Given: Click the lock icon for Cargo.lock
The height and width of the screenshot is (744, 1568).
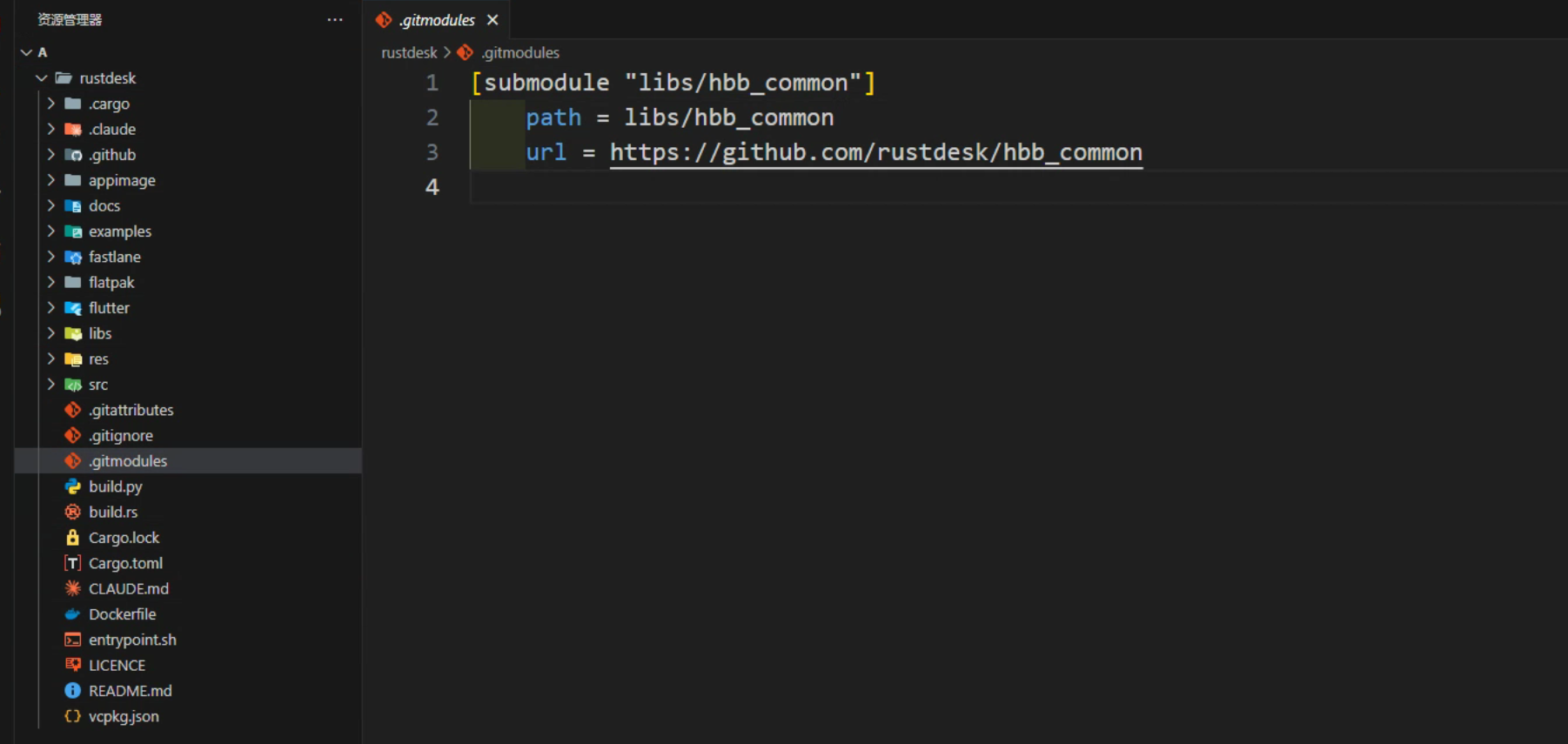Looking at the screenshot, I should point(73,538).
